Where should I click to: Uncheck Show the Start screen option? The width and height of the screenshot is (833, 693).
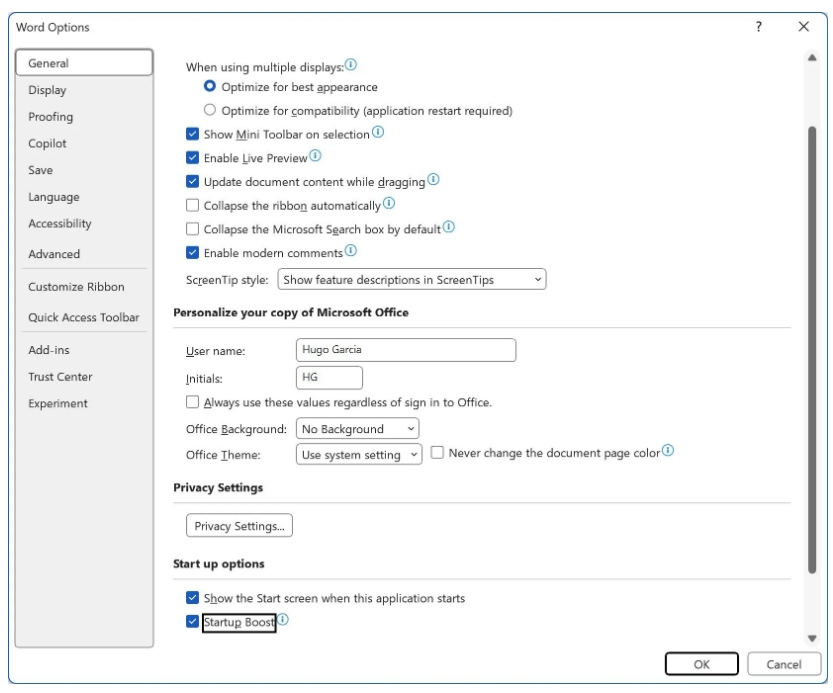click(x=192, y=598)
